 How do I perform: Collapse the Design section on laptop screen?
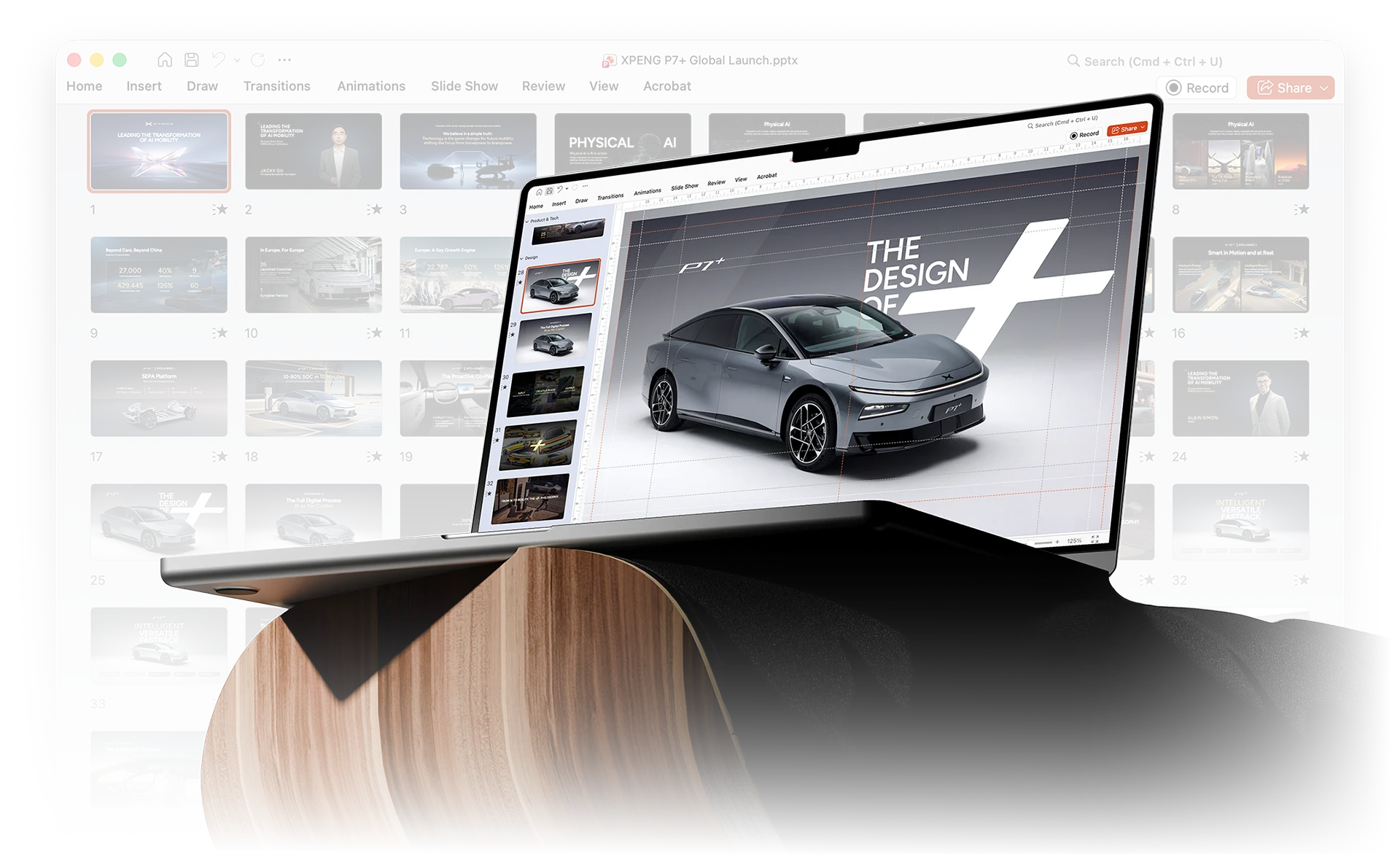point(522,257)
